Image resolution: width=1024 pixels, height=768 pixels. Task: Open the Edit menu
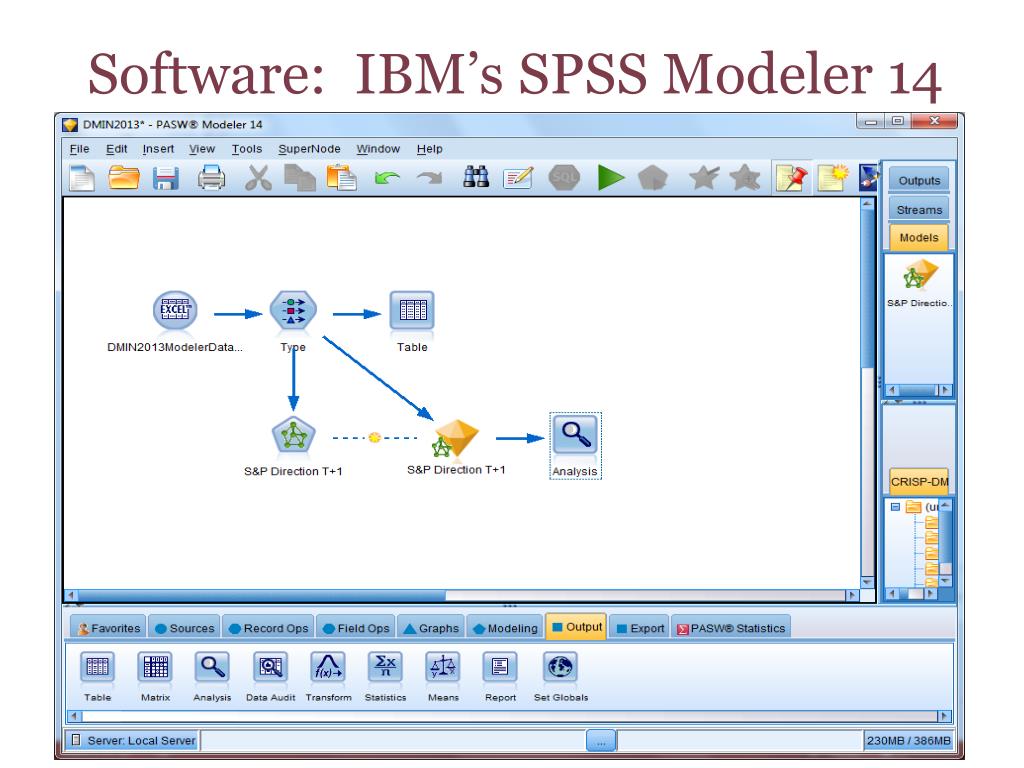116,149
